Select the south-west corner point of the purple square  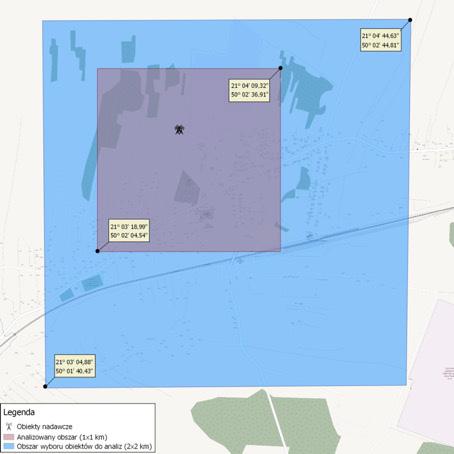(97, 251)
